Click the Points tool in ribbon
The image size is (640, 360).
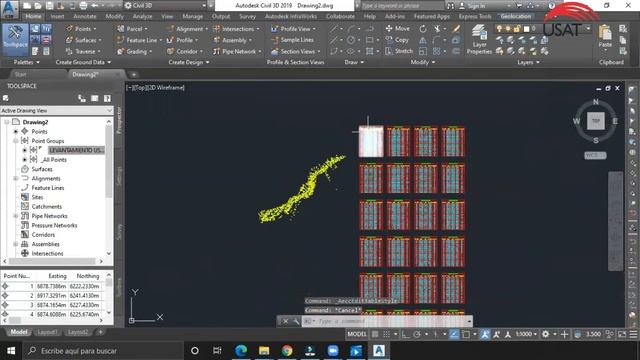click(x=81, y=29)
